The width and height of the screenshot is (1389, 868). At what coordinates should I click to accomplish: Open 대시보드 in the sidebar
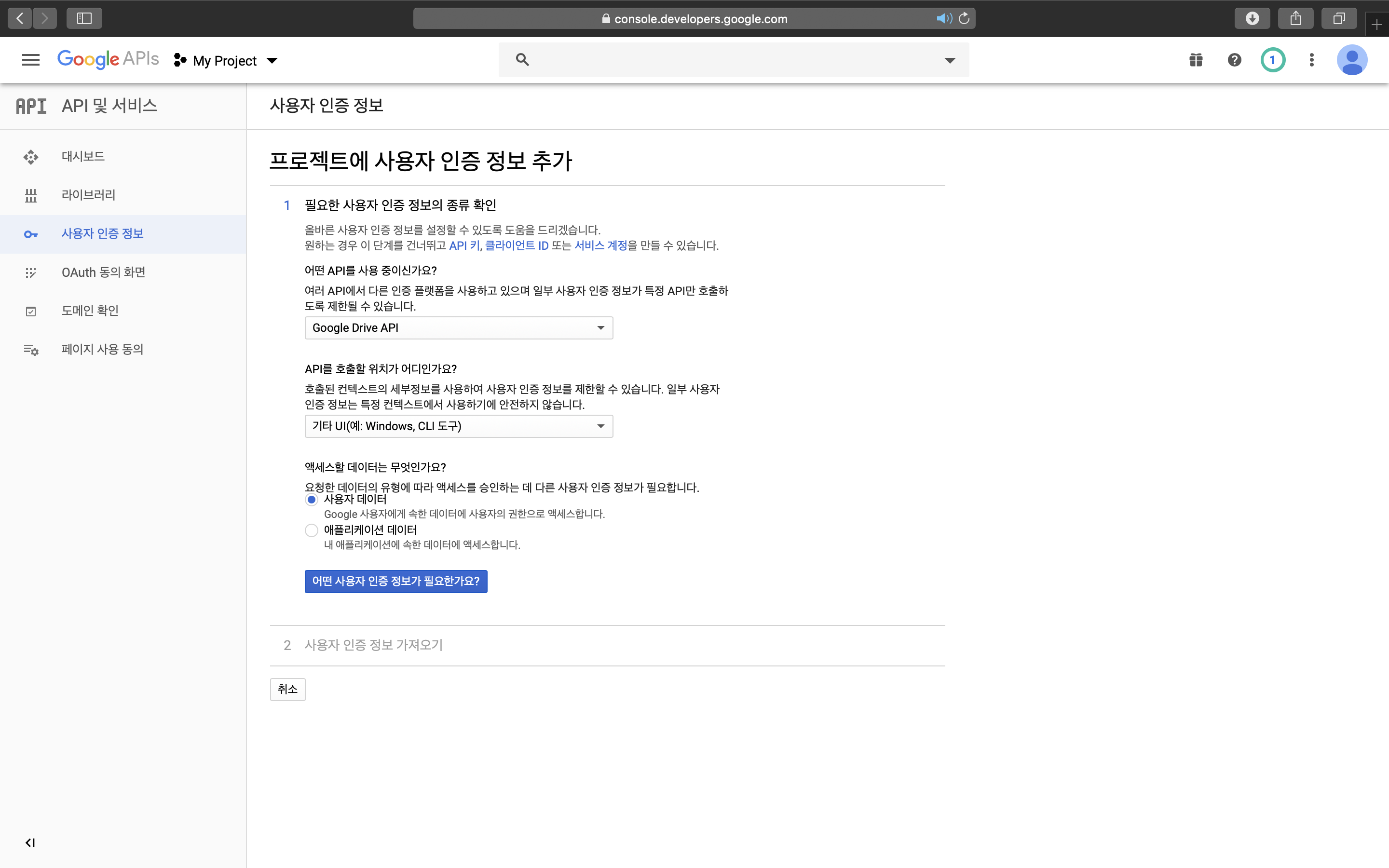[x=83, y=156]
